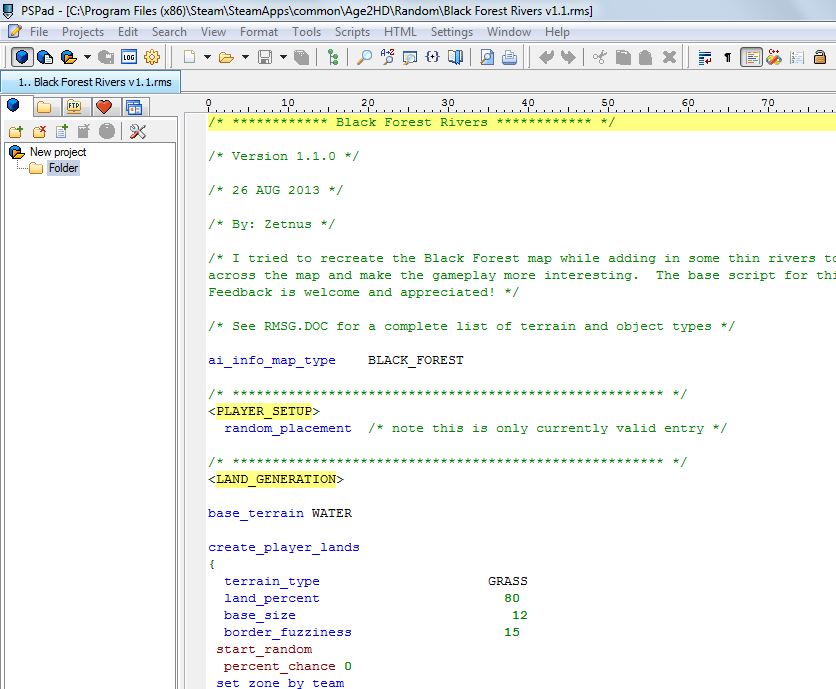Click the scissors cut icon
The height and width of the screenshot is (689, 836).
(600, 57)
